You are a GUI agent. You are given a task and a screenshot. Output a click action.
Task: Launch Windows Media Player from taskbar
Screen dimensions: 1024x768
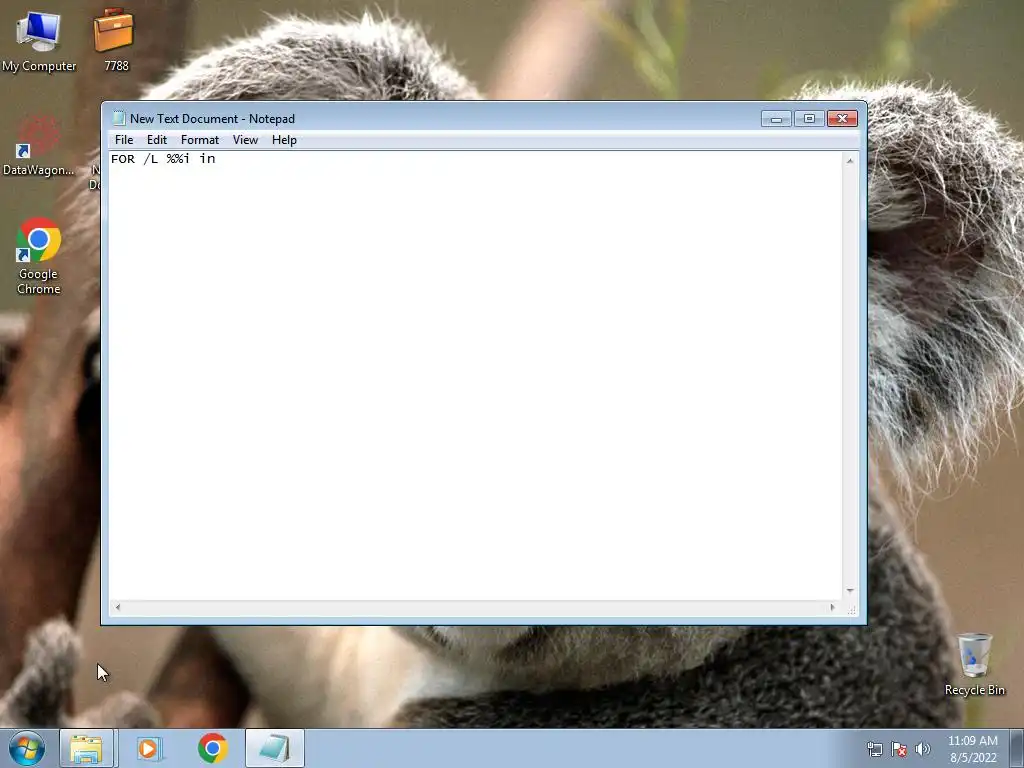150,748
